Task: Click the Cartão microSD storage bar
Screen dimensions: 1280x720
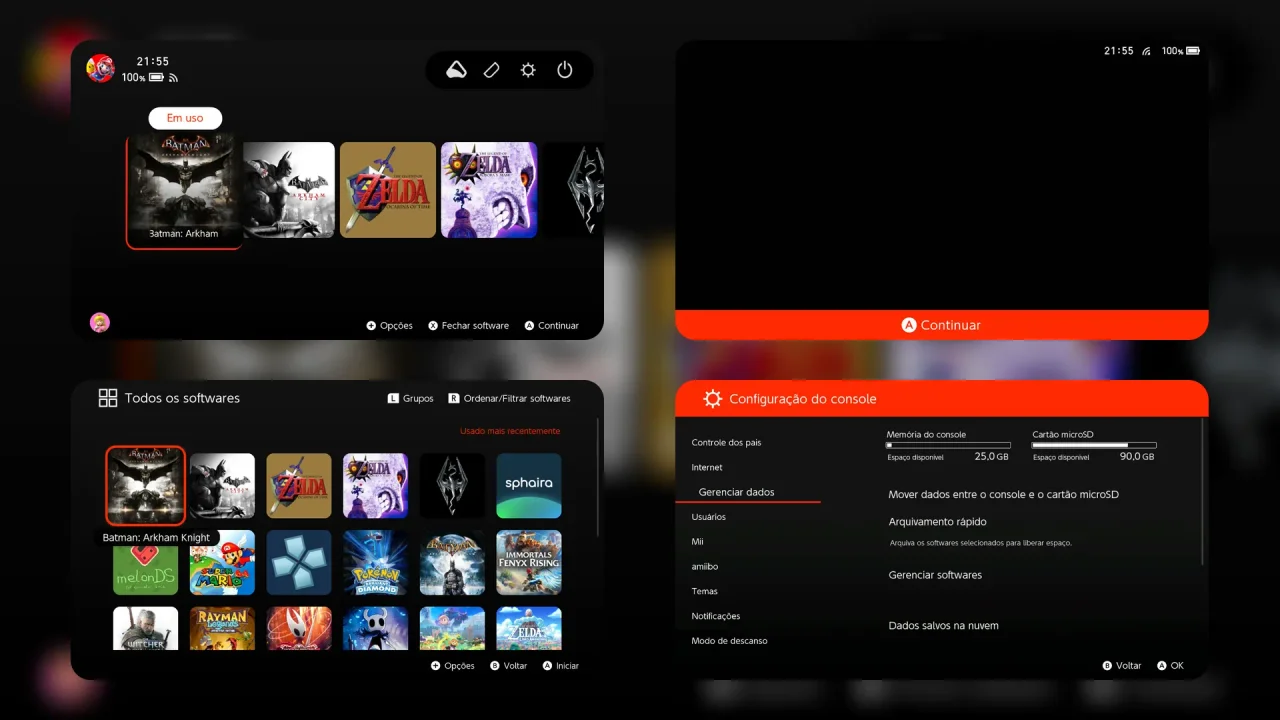Action: [1094, 445]
